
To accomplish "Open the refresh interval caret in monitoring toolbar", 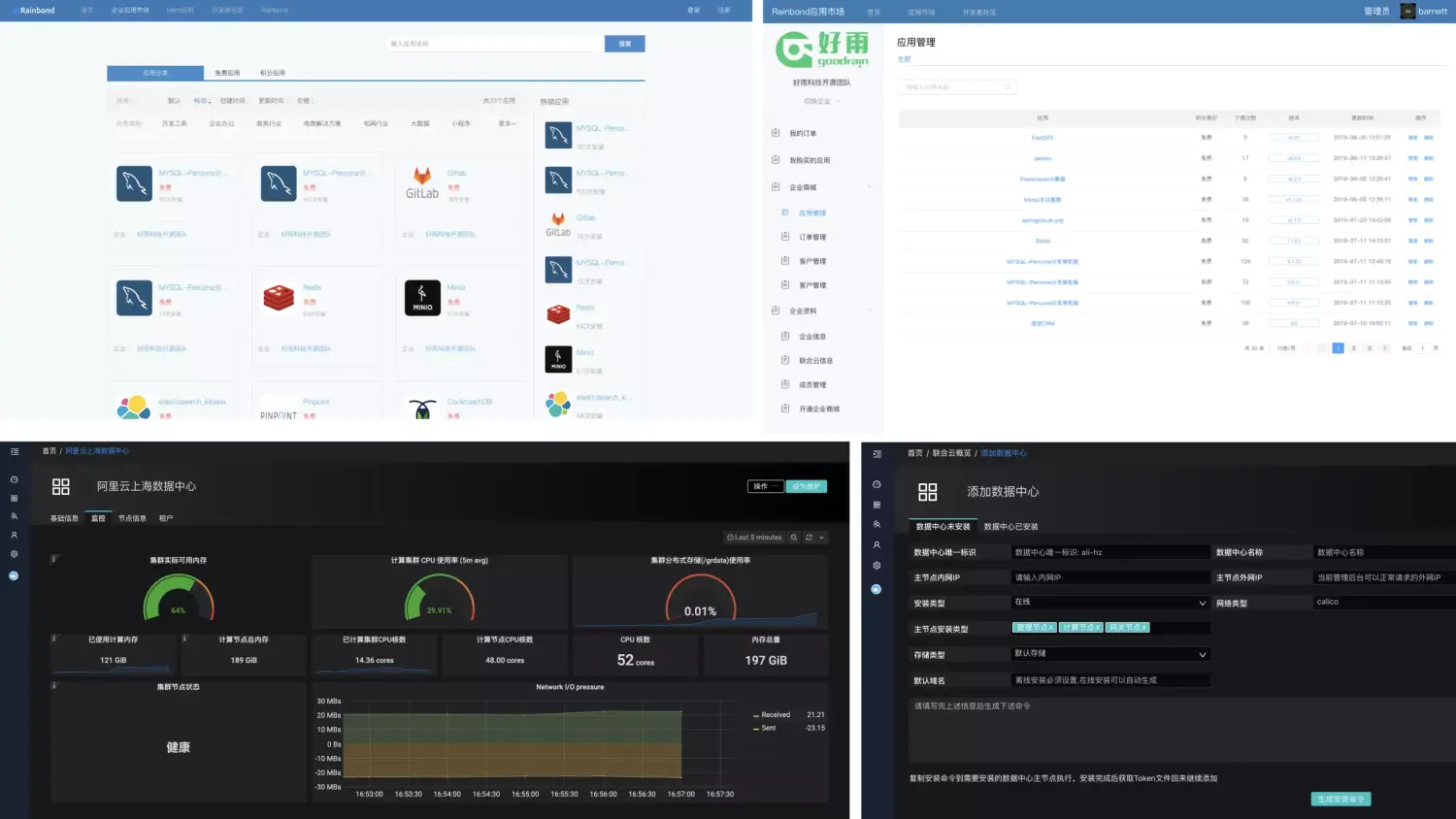I will [822, 538].
